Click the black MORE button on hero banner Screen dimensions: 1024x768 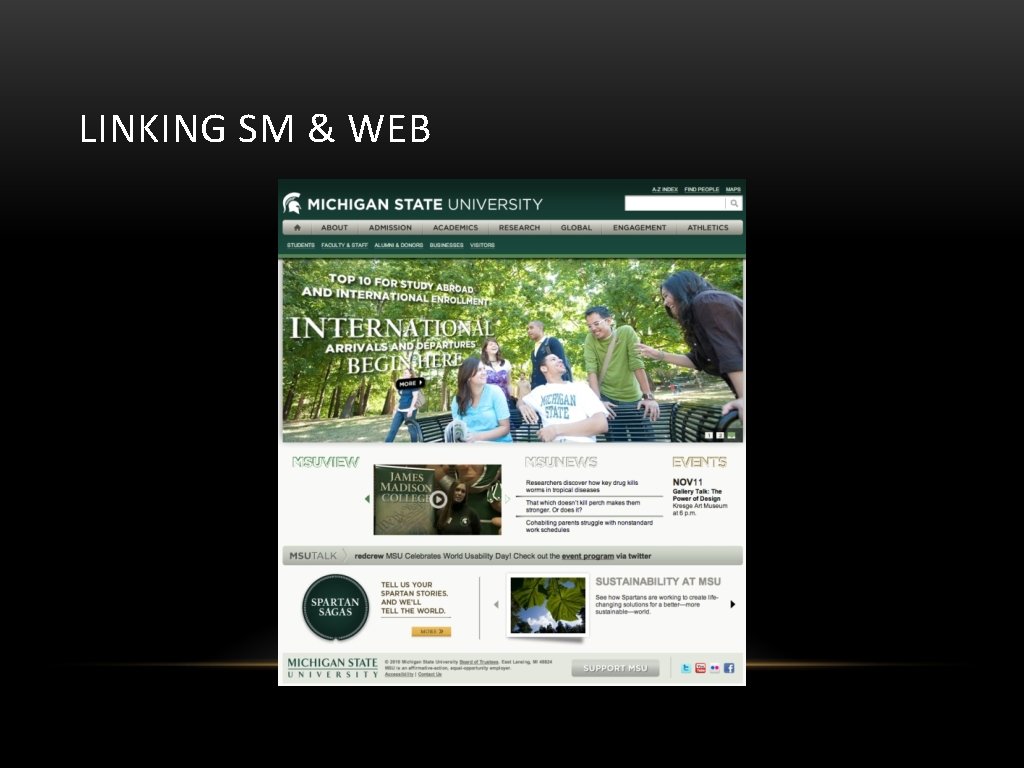pyautogui.click(x=410, y=383)
